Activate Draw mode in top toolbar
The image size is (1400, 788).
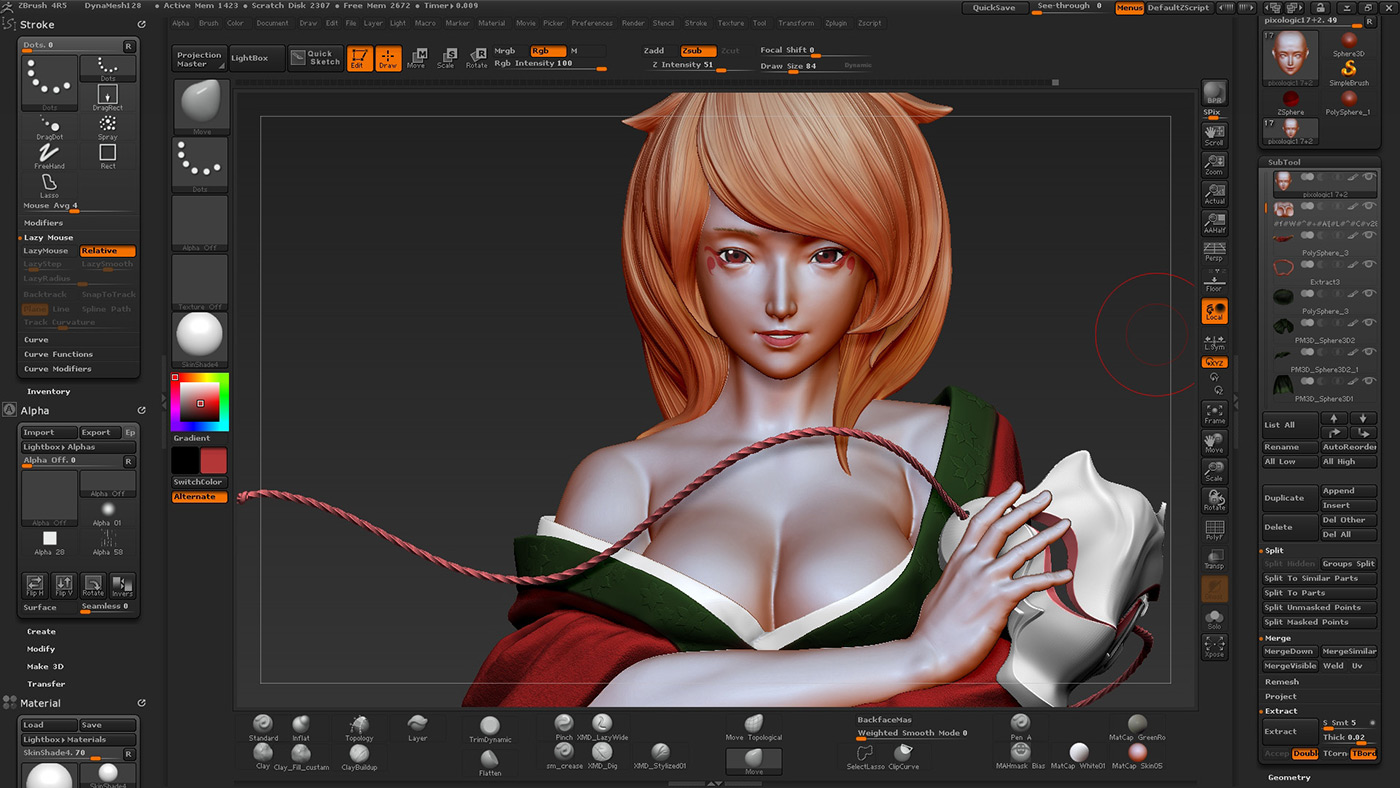[388, 58]
